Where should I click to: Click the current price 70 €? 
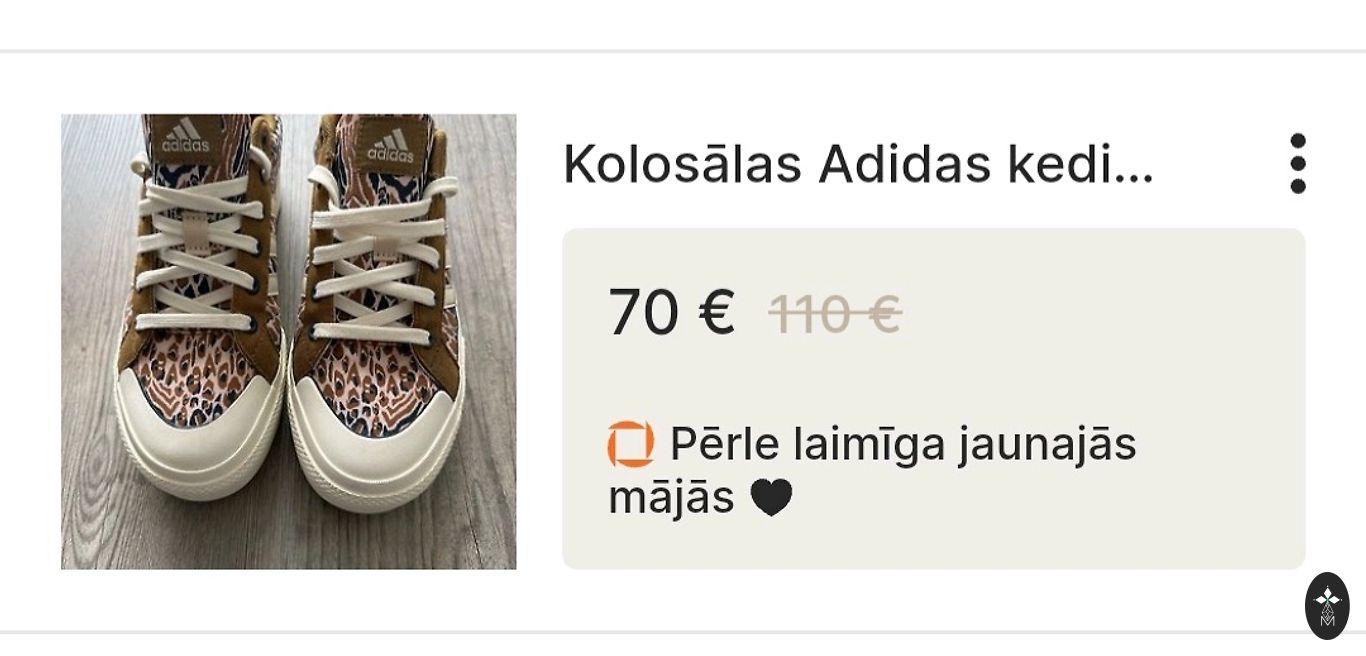[671, 312]
